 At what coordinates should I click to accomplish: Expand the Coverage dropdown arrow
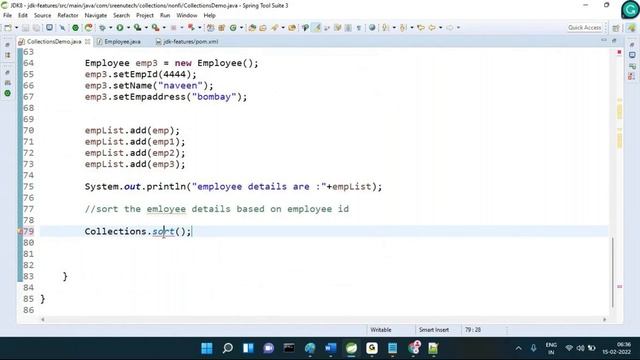(x=146, y=28)
